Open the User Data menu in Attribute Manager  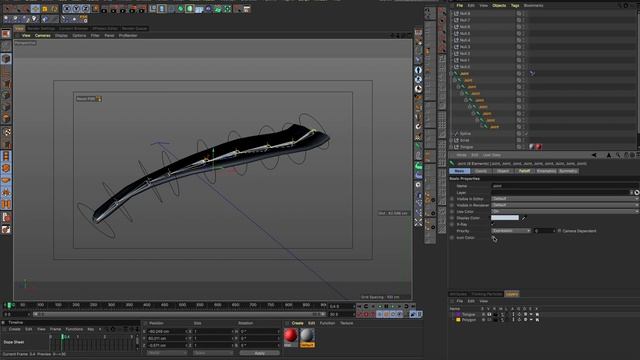tap(492, 155)
